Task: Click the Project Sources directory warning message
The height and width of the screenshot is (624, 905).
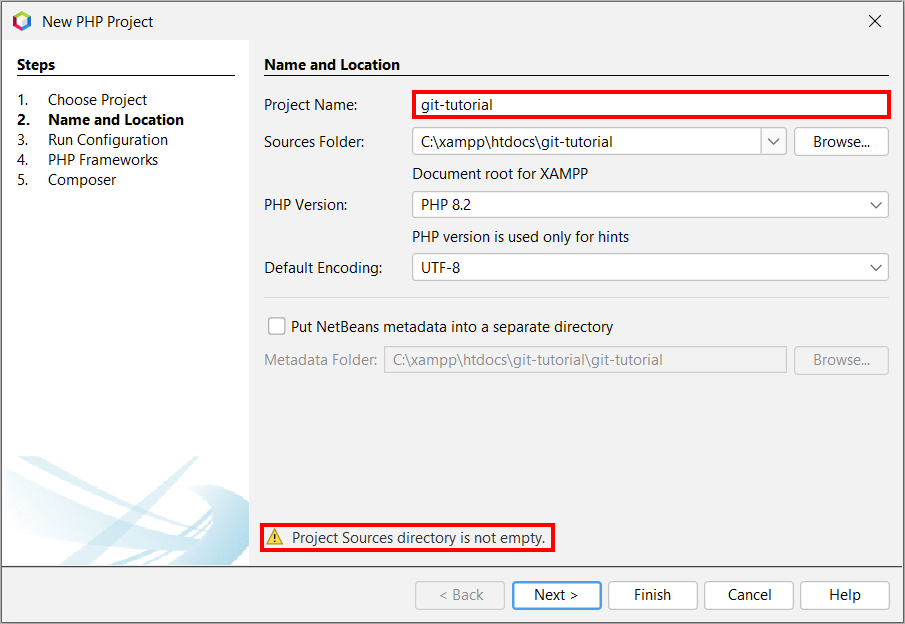Action: pyautogui.click(x=418, y=538)
